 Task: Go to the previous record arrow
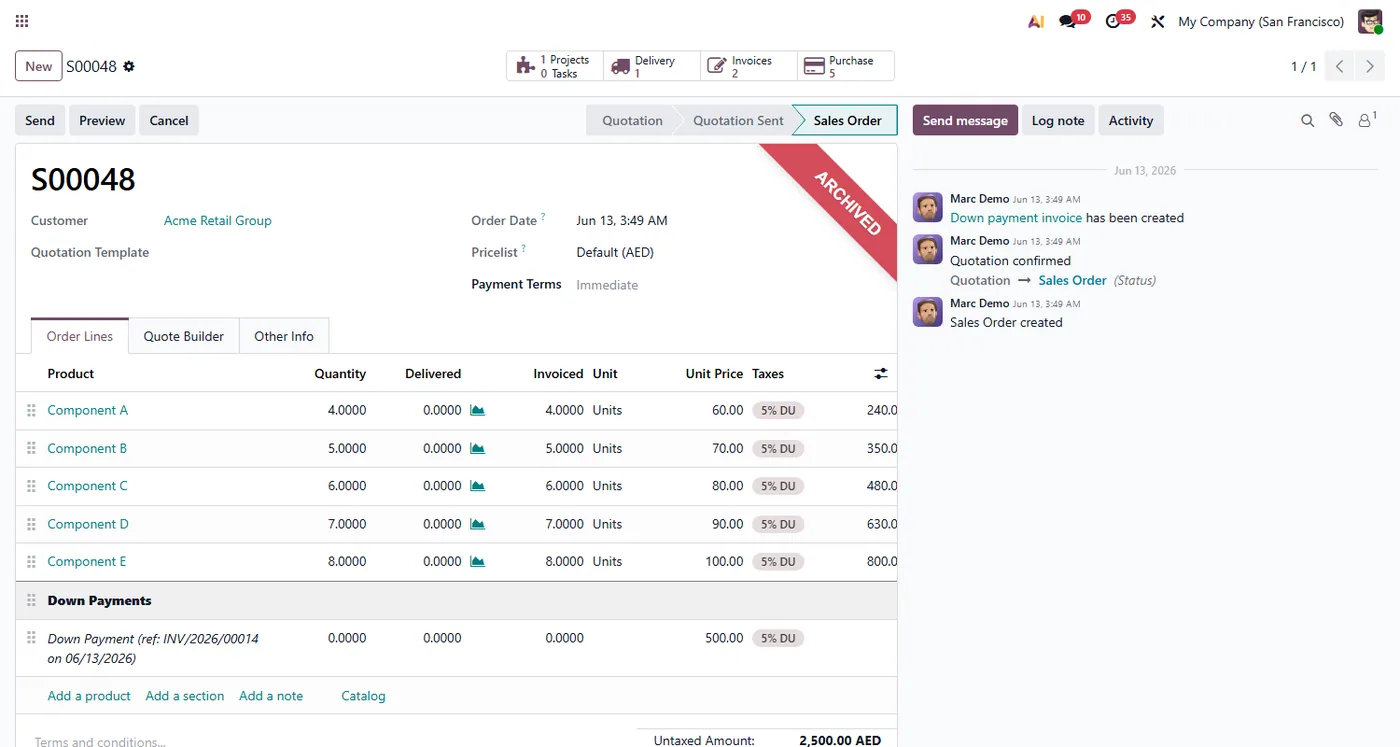[x=1340, y=67]
